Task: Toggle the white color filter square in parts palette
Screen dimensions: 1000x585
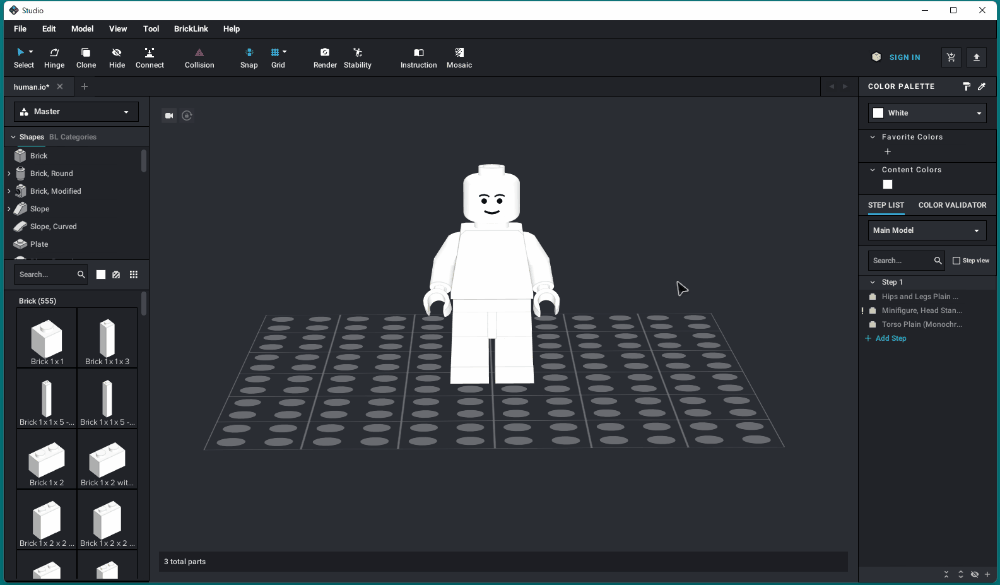Action: (101, 274)
